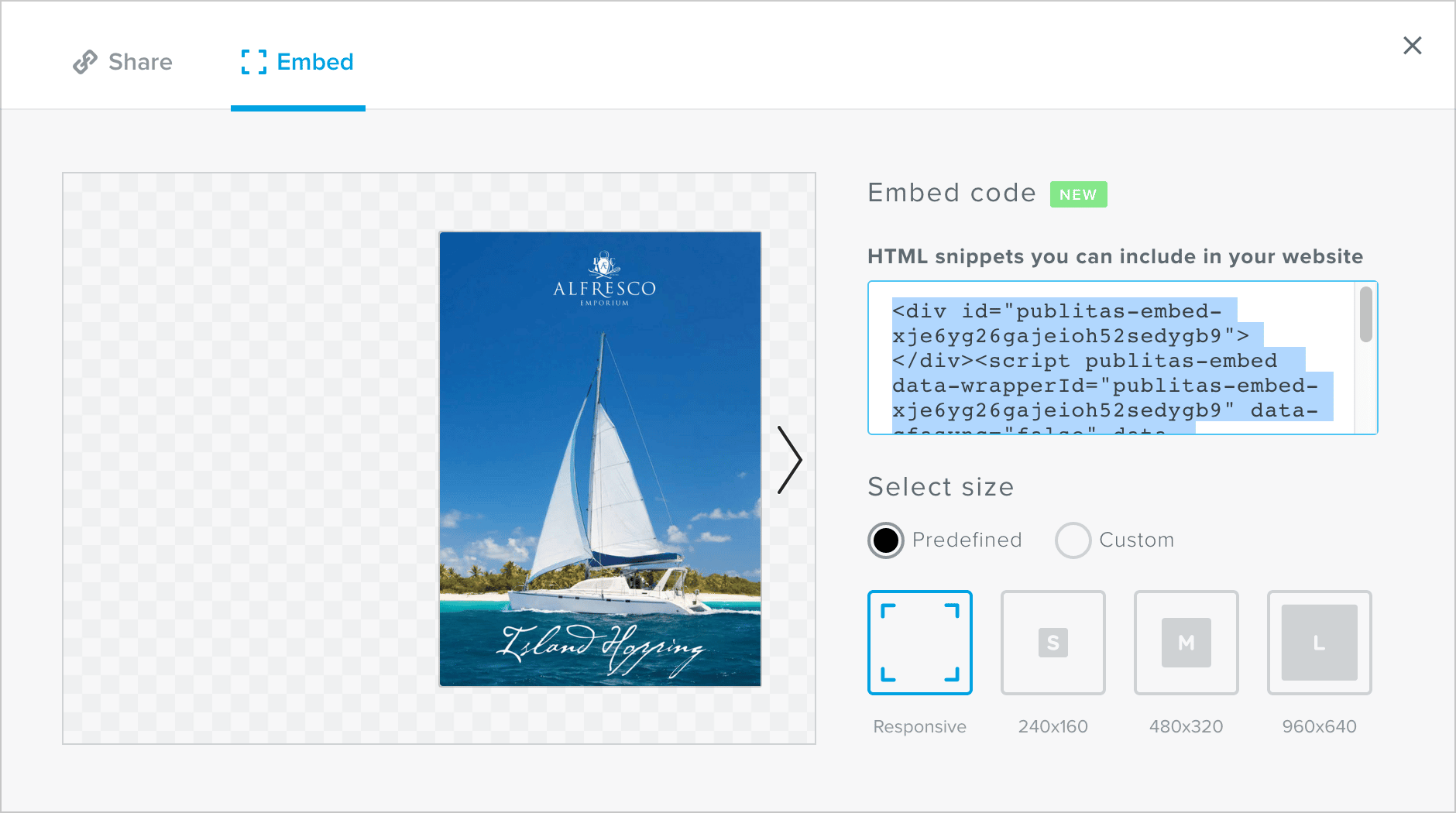Screen dimensions: 1456x813
Task: Click the 960x640 size label
Action: coord(1319,726)
